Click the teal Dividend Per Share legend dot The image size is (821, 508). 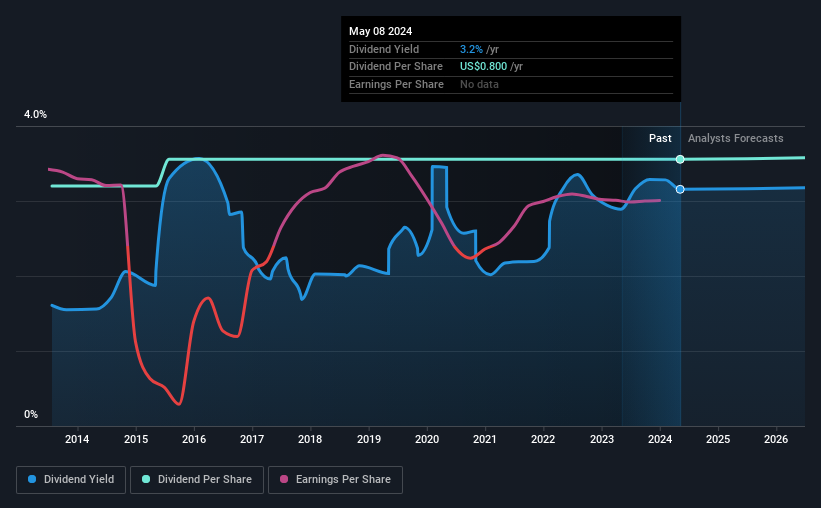click(x=146, y=479)
